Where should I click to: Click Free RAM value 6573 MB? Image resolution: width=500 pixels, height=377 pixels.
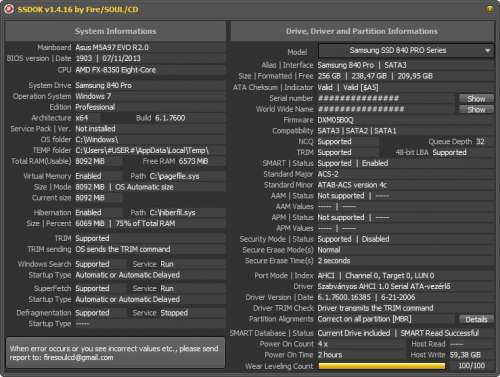click(x=193, y=161)
